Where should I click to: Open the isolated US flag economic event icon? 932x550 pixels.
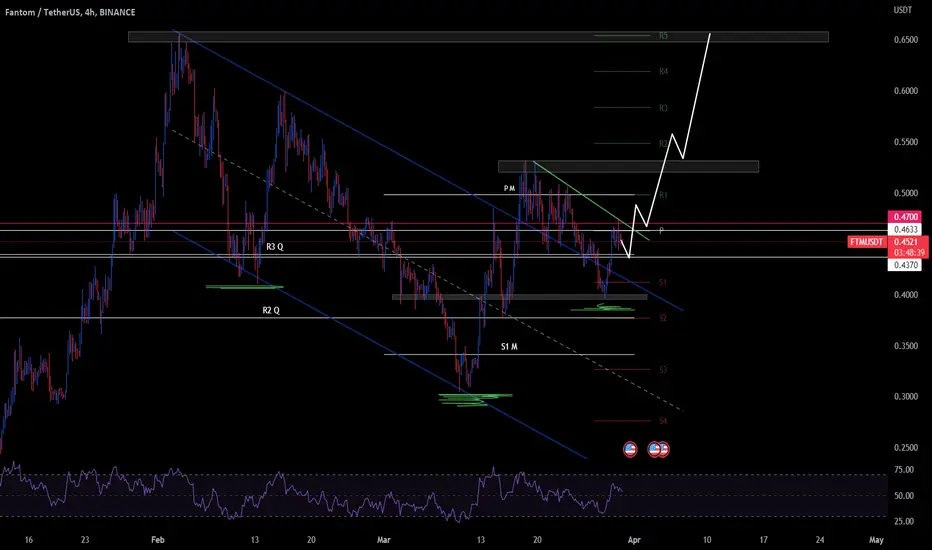pos(630,450)
